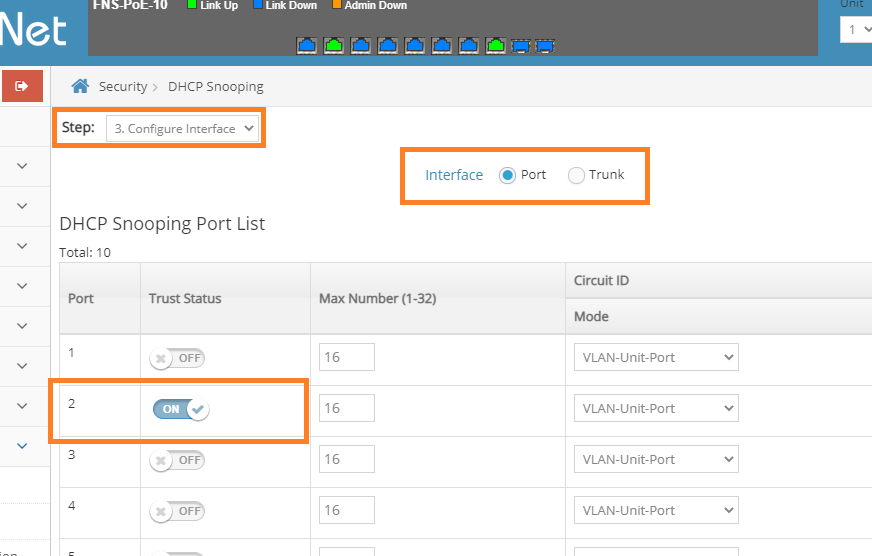Click the SFP port 10 icon in the switch panel
872x556 pixels.
coord(545,46)
